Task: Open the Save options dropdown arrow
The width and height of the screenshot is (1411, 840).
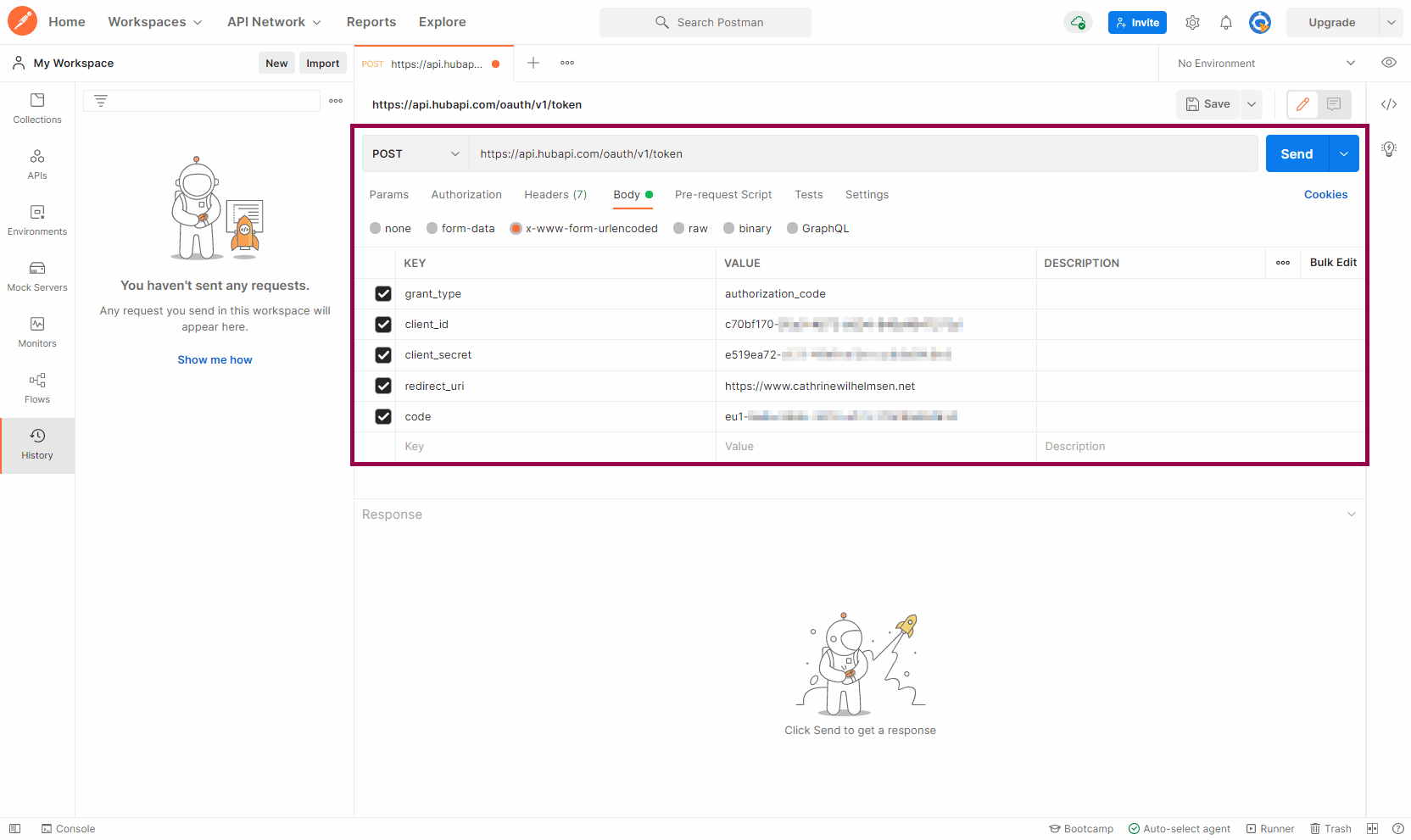Action: pyautogui.click(x=1251, y=104)
